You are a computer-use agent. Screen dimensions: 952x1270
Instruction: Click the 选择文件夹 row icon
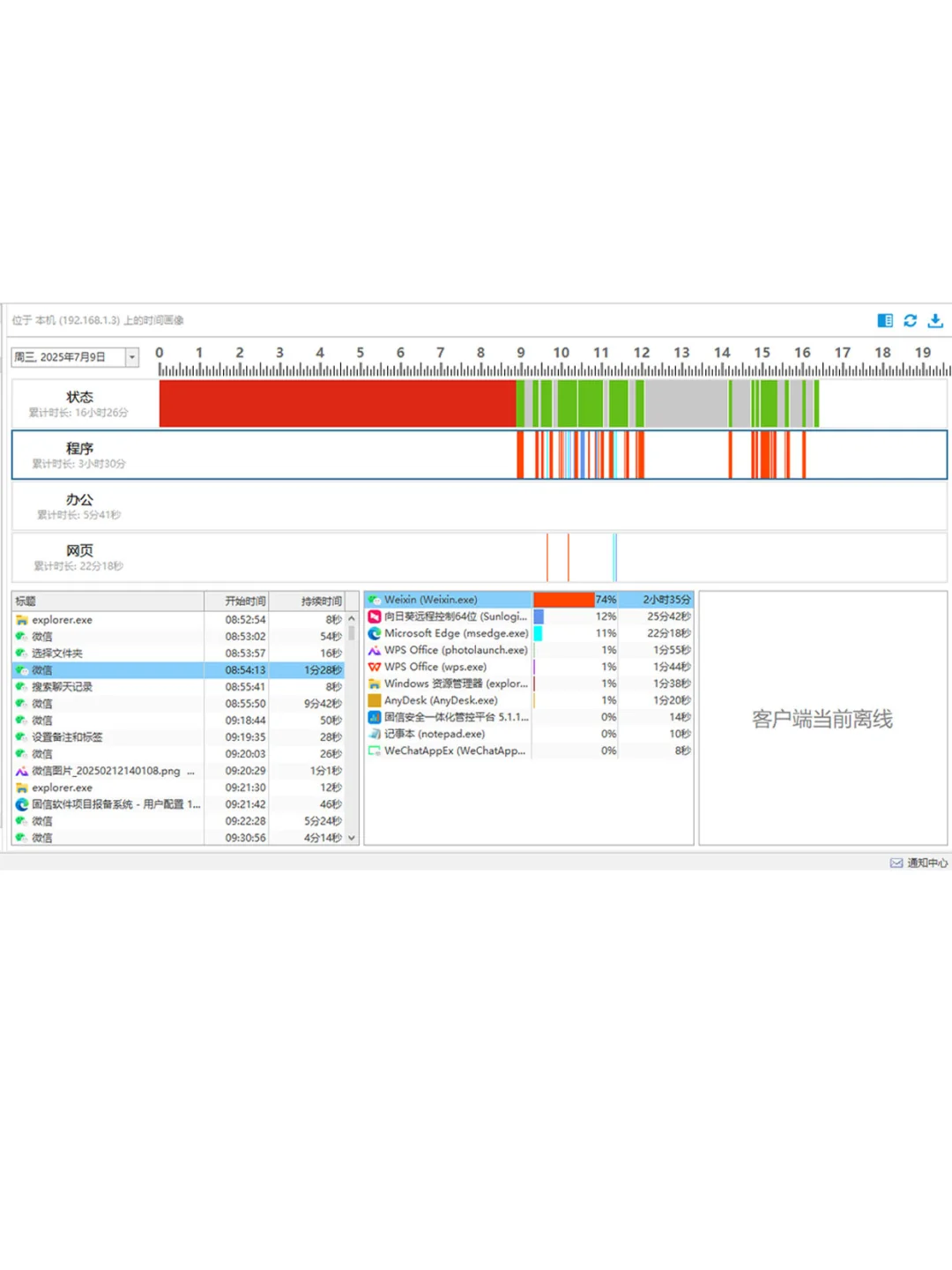[22, 654]
